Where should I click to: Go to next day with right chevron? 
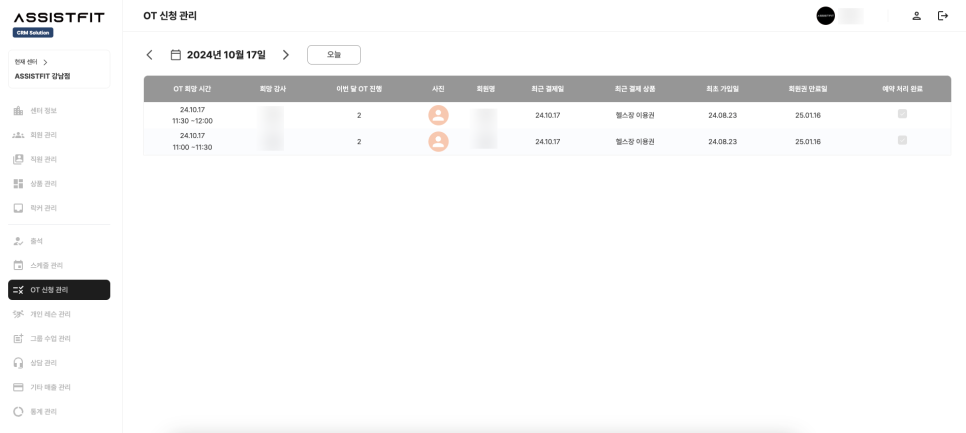coord(285,55)
